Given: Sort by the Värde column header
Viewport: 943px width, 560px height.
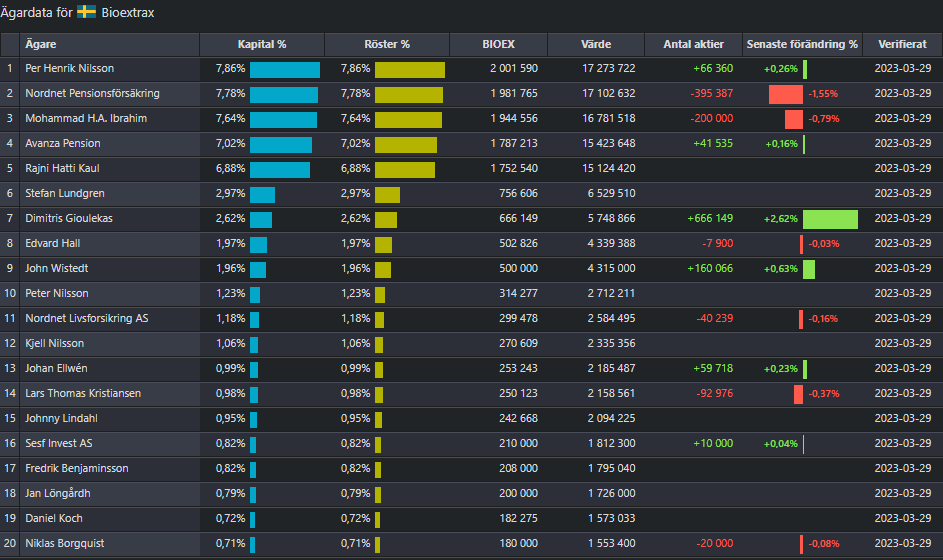Looking at the screenshot, I should pyautogui.click(x=596, y=44).
